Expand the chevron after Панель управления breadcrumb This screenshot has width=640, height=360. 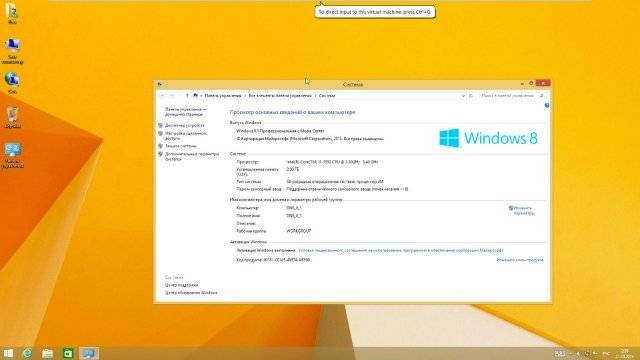click(245, 96)
